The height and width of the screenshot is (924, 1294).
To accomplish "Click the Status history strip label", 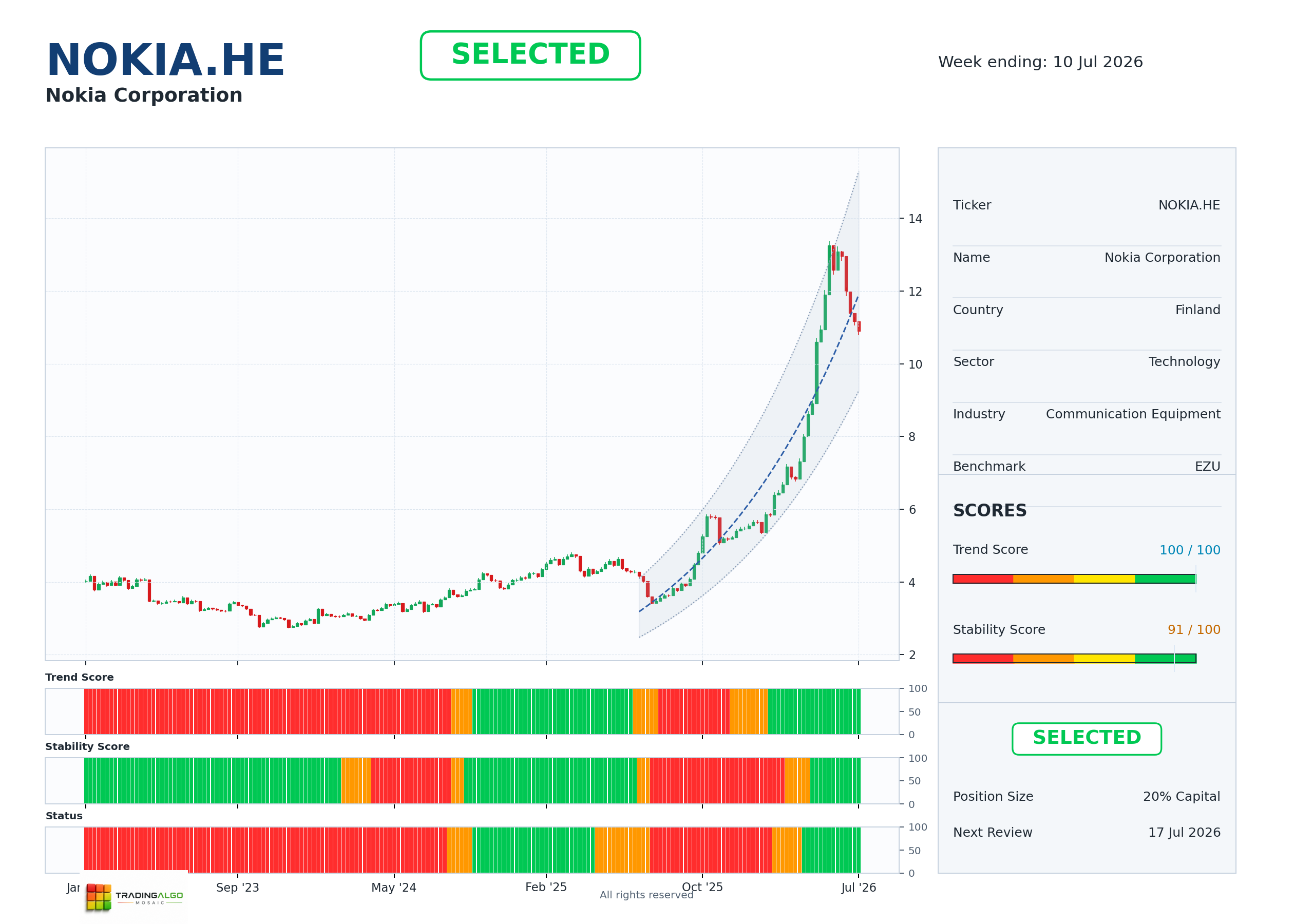I will [64, 816].
